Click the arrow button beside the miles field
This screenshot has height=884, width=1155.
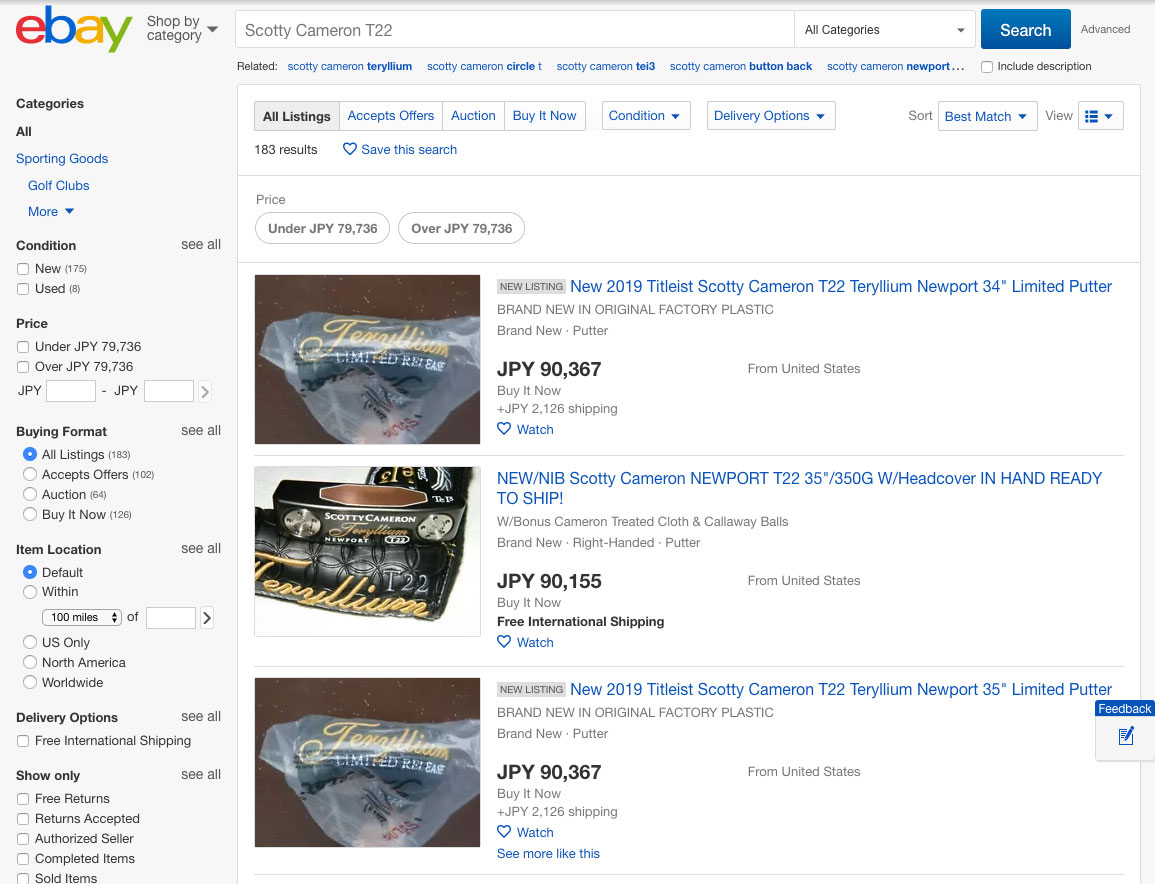[x=207, y=618]
